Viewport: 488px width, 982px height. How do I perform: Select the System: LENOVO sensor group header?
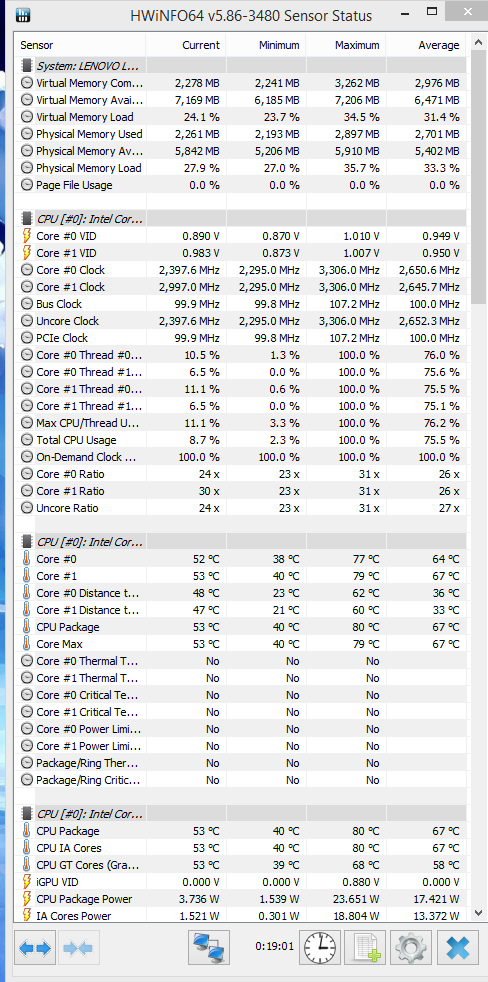click(x=241, y=65)
